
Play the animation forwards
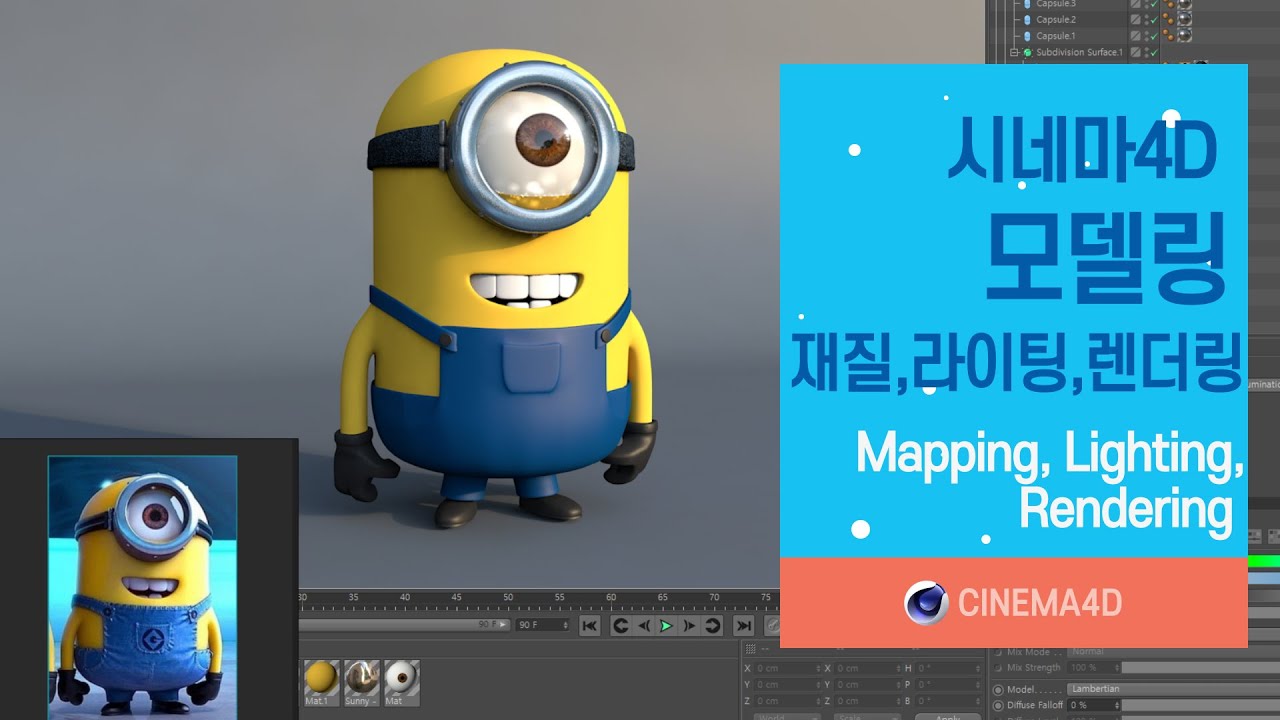[666, 626]
